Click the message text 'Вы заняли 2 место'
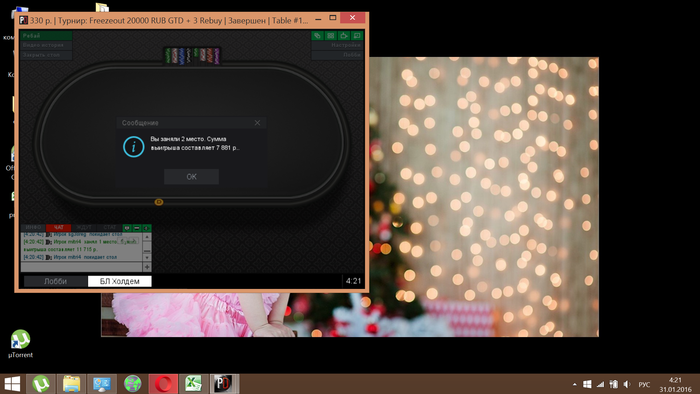This screenshot has width=700, height=394. click(177, 139)
